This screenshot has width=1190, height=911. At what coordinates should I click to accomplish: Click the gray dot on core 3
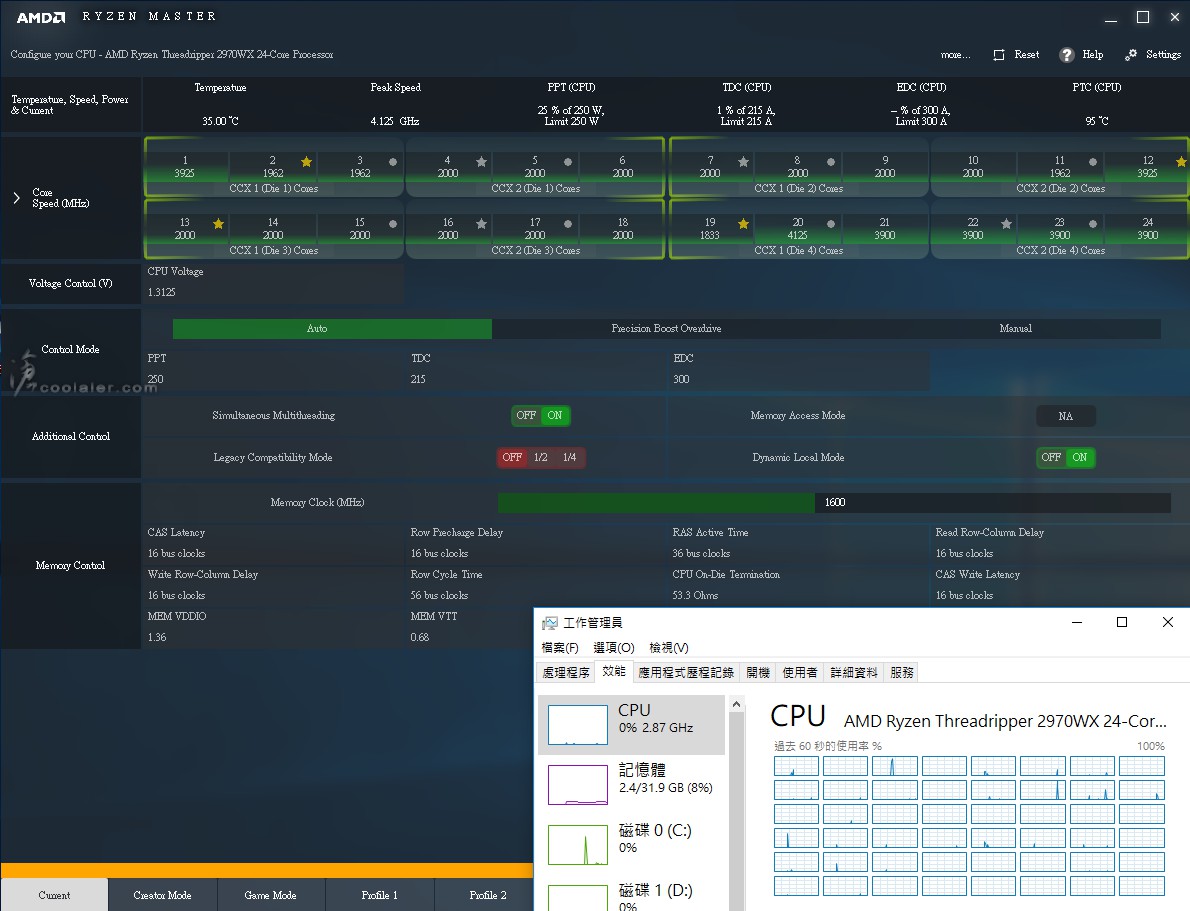click(x=393, y=162)
